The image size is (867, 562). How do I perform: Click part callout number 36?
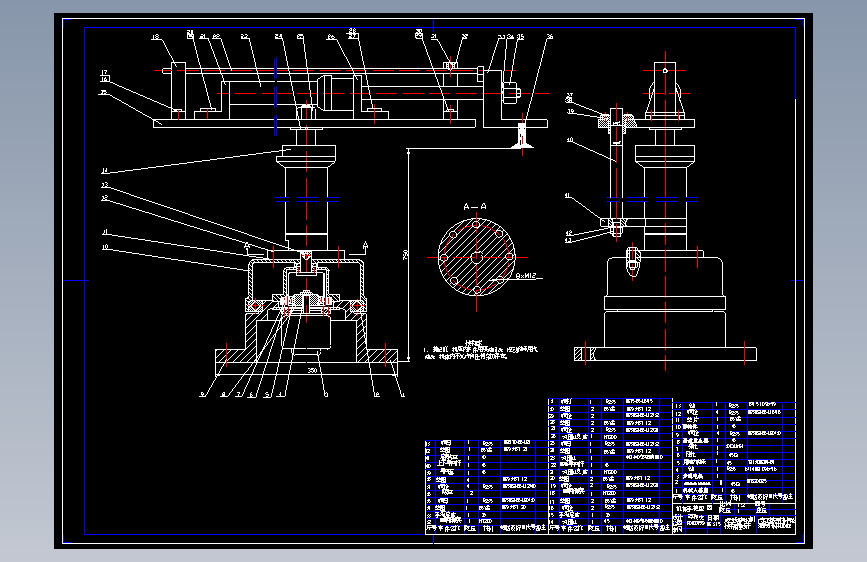(550, 37)
